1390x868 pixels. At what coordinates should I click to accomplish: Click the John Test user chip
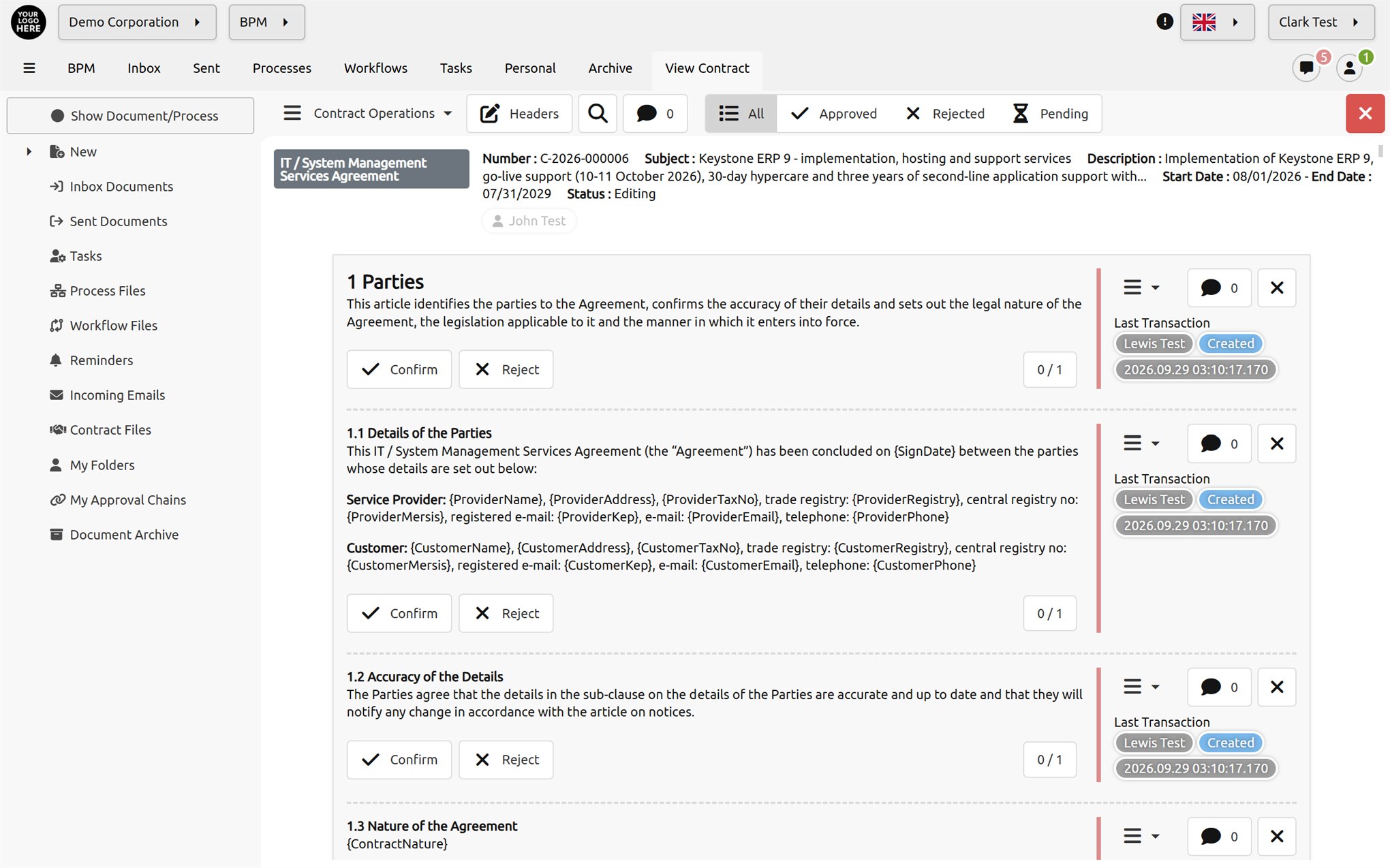coord(529,221)
